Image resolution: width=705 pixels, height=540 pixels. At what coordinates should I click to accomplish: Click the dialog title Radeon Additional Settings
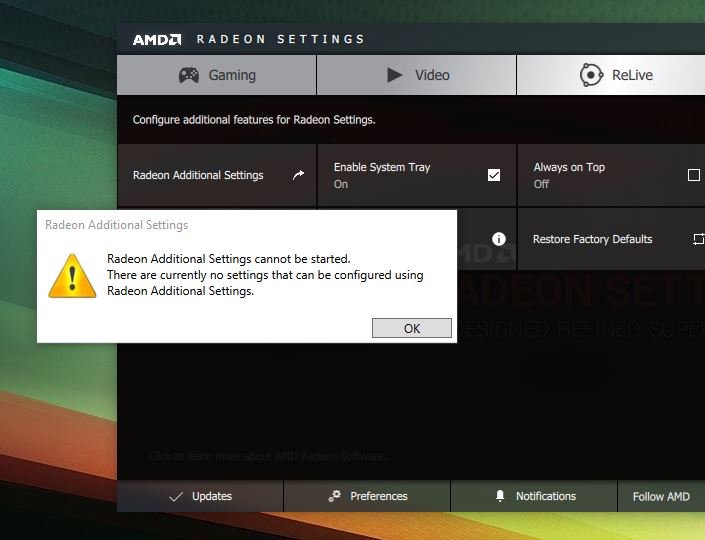click(116, 225)
